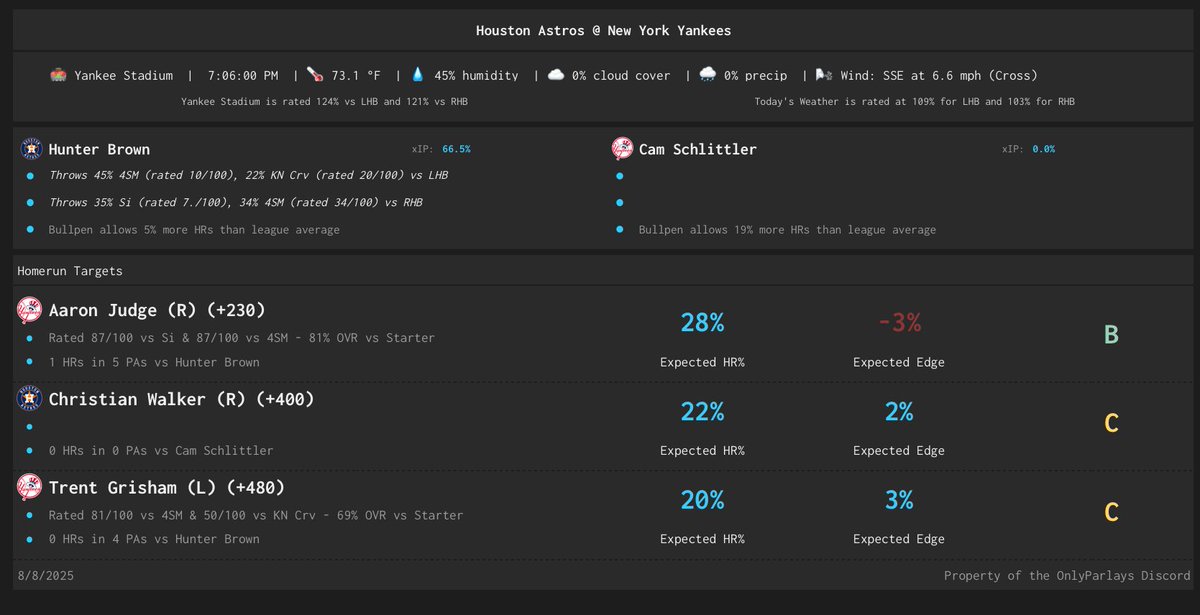1200x615 pixels.
Task: Click the Yankees logo beside Trent Grisham
Action: 30,487
